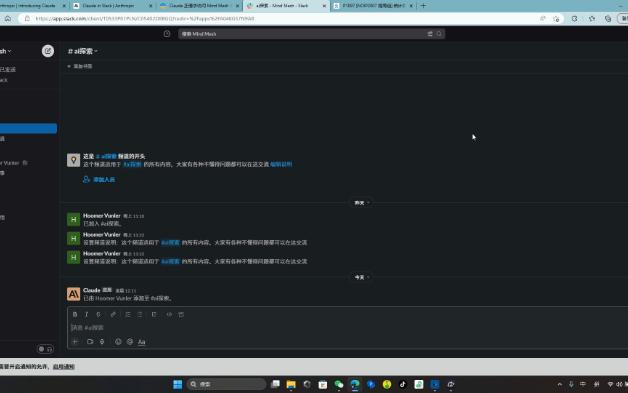Screen dimensions: 628x393
Task: Toggle bold formatting in the message composer
Action: pyautogui.click(x=75, y=314)
